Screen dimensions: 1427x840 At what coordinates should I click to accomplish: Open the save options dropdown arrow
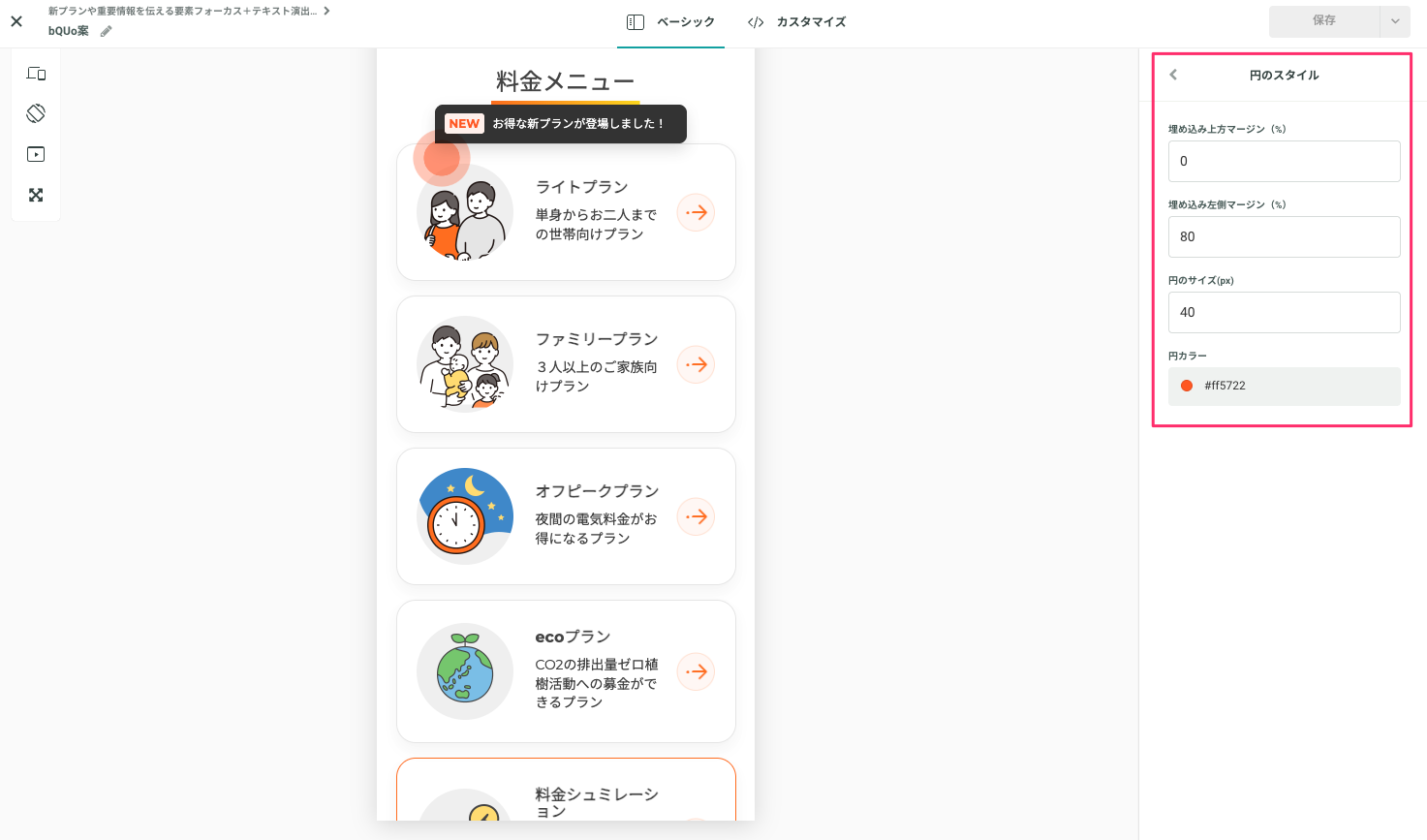(1395, 20)
